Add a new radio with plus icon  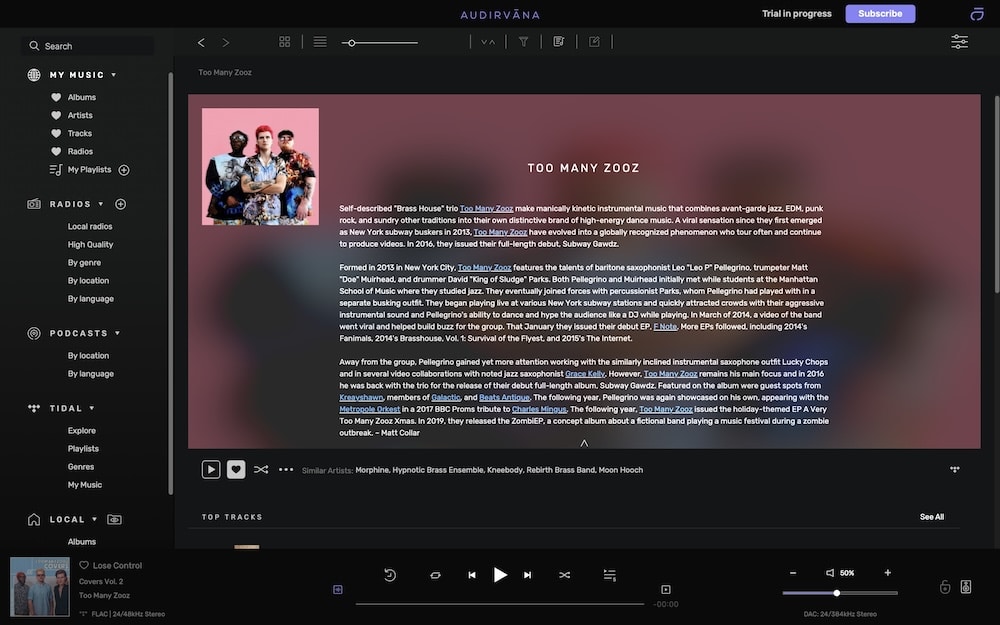[x=121, y=204]
